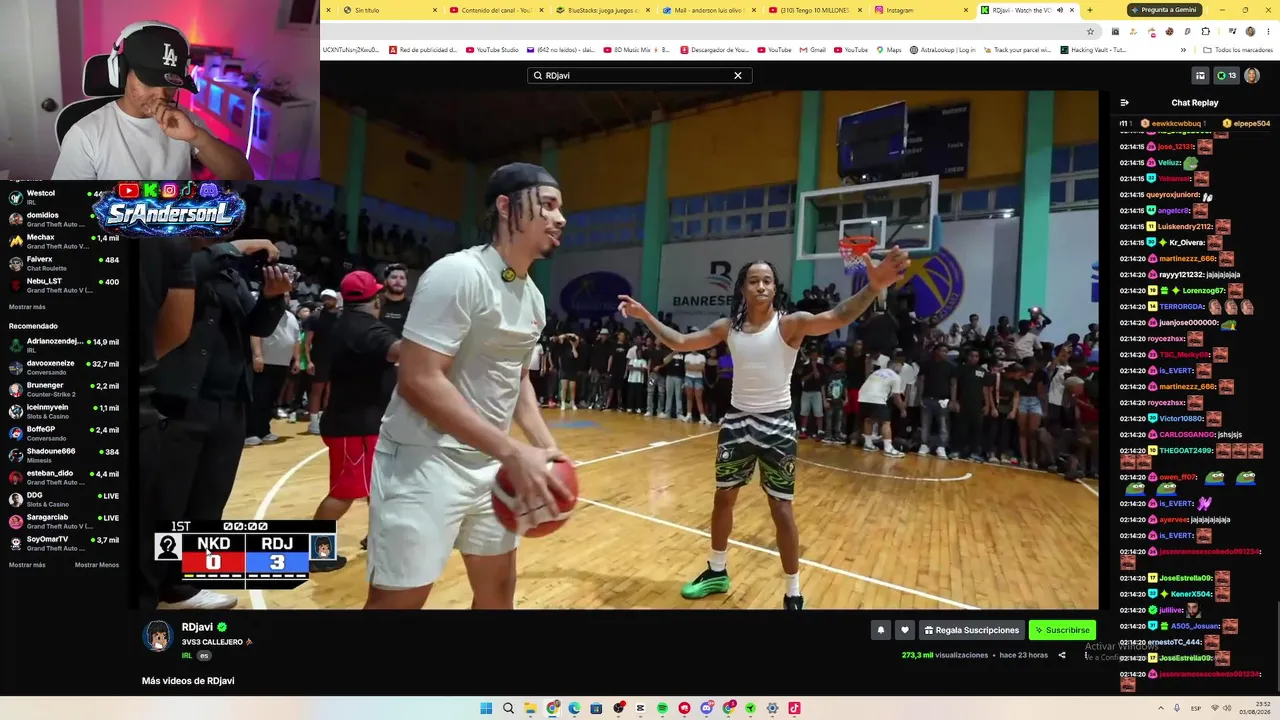Click the 'es' language tag

pyautogui.click(x=204, y=656)
